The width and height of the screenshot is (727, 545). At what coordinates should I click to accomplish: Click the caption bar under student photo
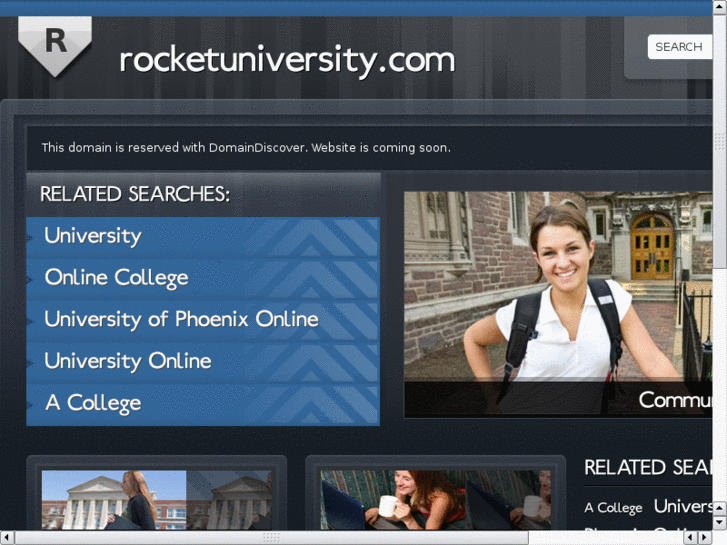click(558, 399)
